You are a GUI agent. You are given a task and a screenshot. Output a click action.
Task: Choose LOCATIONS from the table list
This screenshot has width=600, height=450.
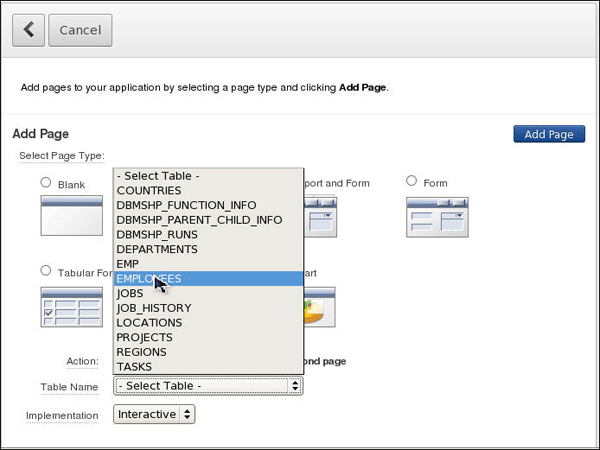pos(209,323)
